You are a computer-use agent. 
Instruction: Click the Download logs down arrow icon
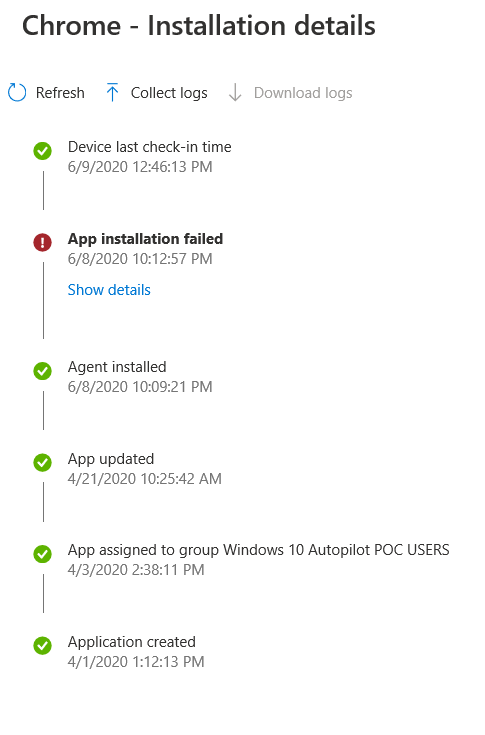235,92
